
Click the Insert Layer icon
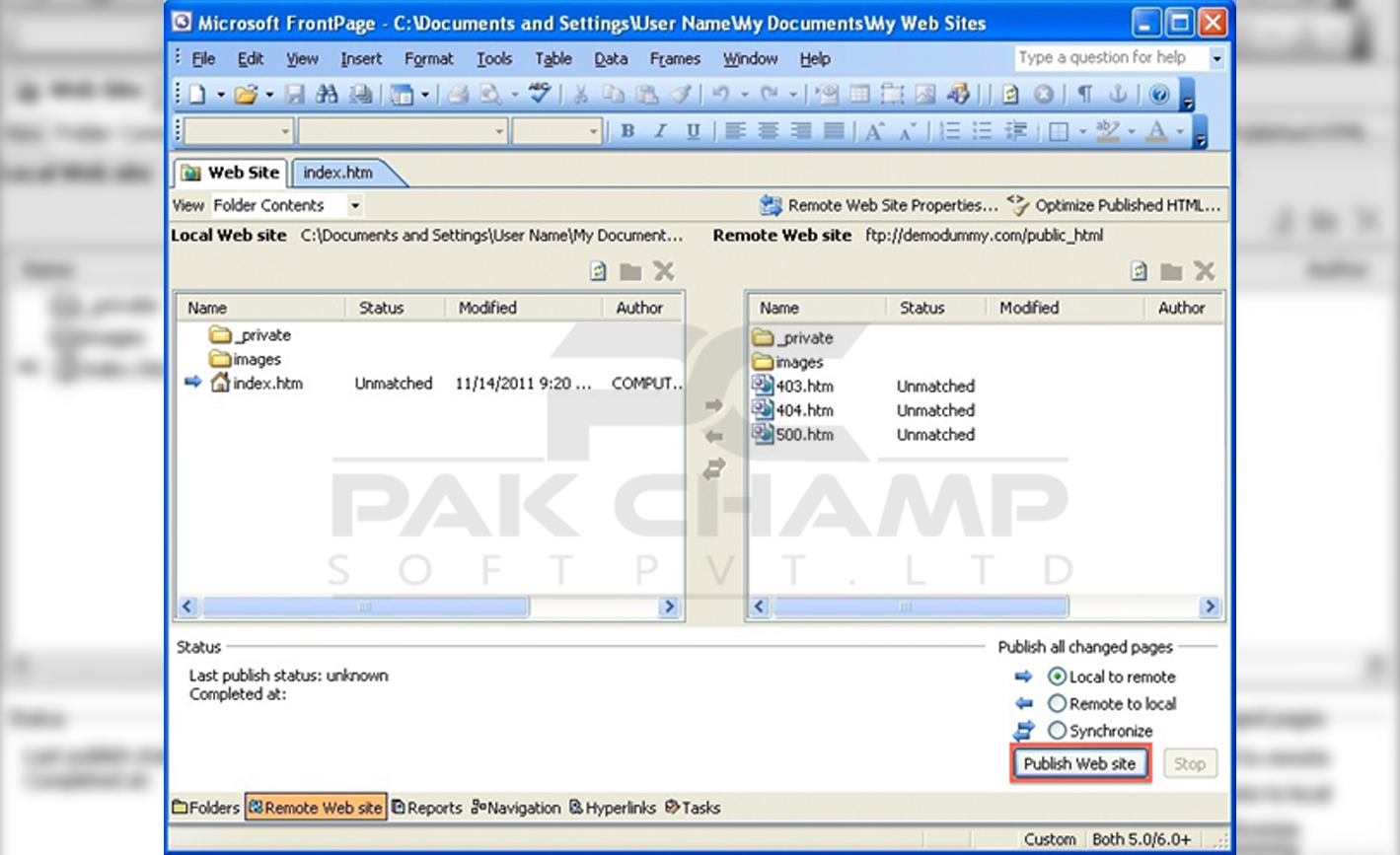892,95
